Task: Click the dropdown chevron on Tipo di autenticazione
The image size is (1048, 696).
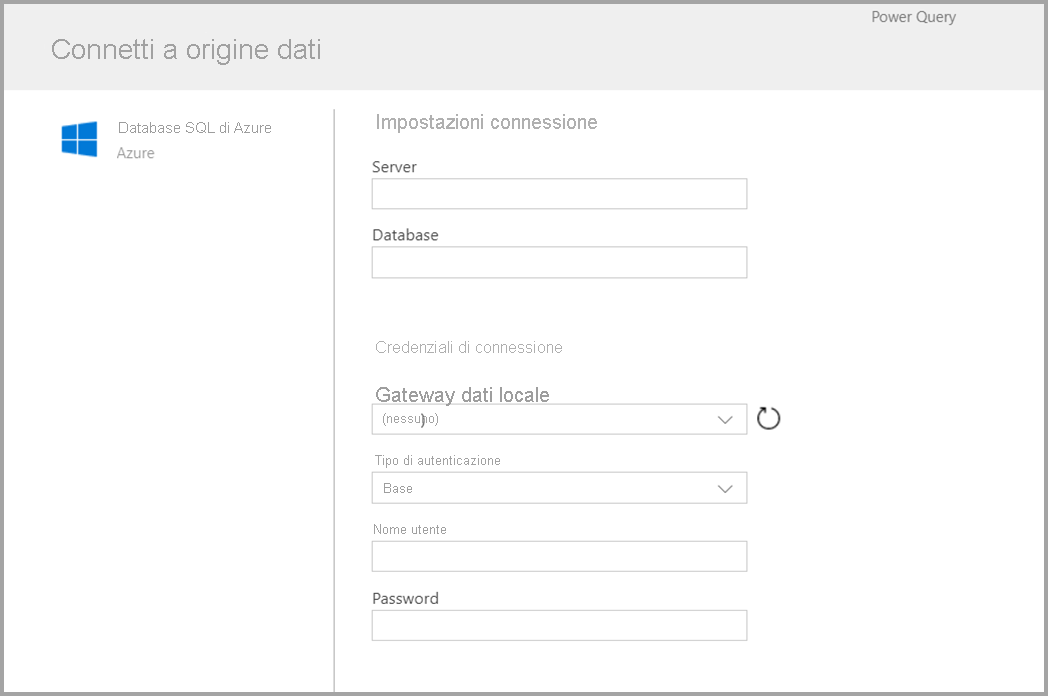Action: (724, 488)
